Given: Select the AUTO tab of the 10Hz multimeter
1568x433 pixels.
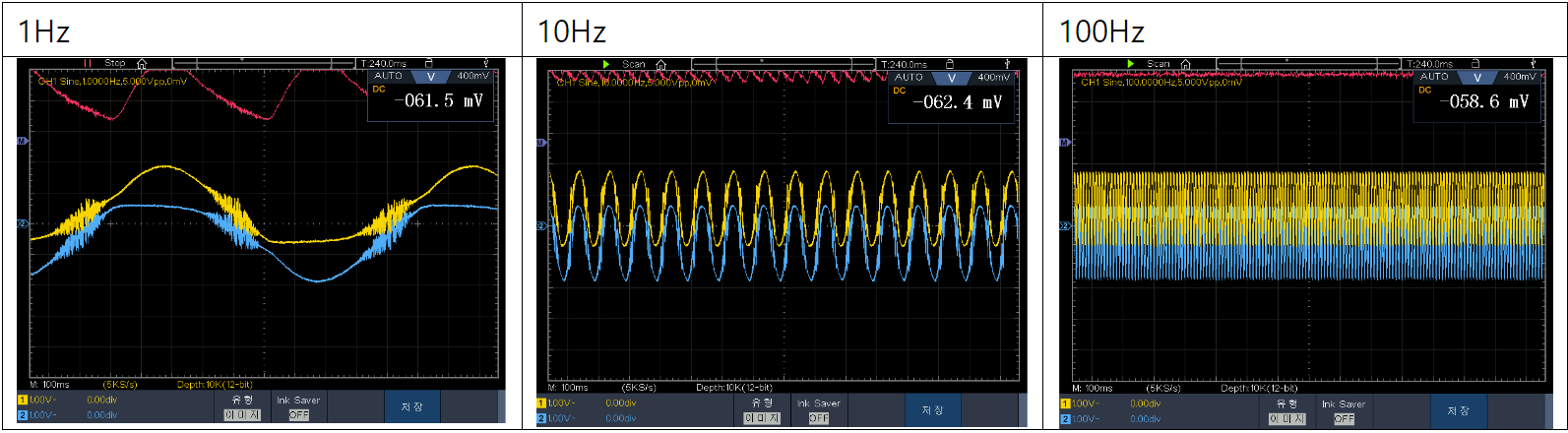Looking at the screenshot, I should (x=909, y=77).
